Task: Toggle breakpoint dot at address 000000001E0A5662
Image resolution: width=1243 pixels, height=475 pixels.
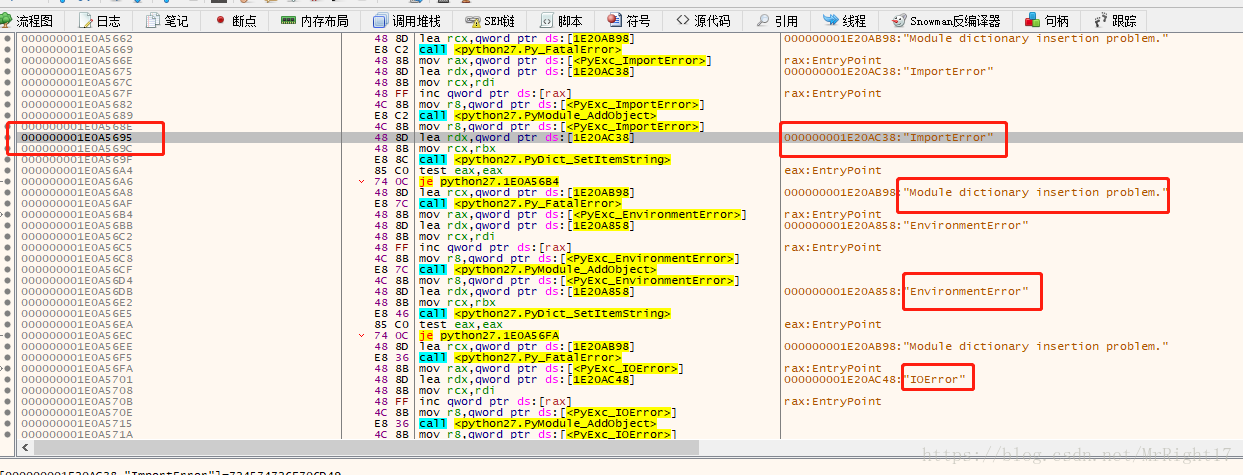Action: [x=8, y=38]
